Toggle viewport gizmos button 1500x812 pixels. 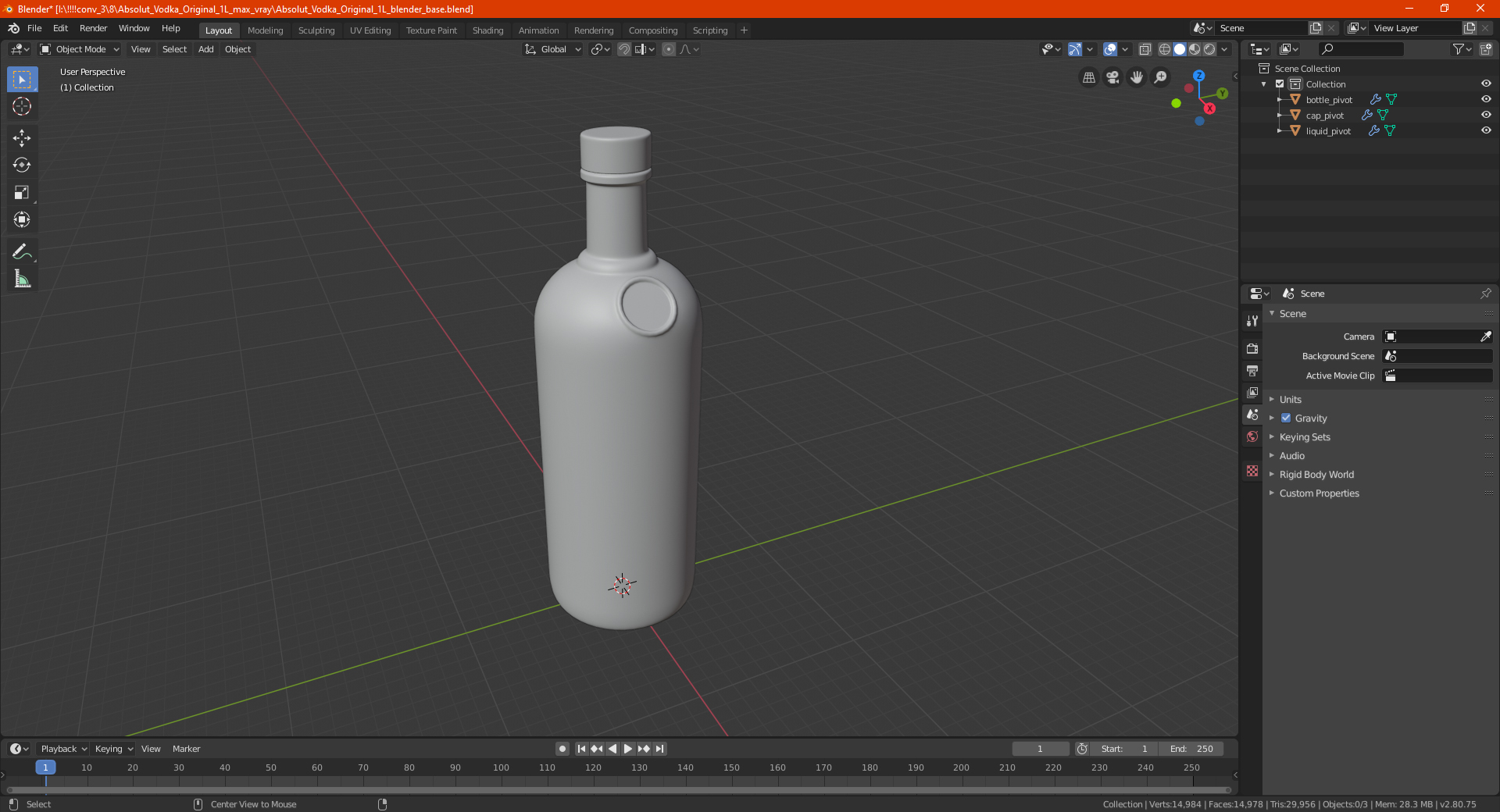tap(1075, 49)
